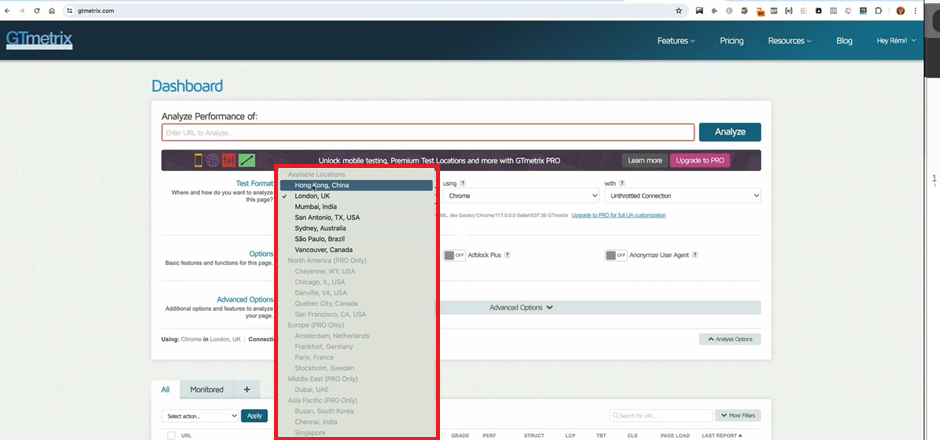Image resolution: width=940 pixels, height=440 pixels.
Task: Open the Chrome three-dot menu
Action: coord(915,11)
